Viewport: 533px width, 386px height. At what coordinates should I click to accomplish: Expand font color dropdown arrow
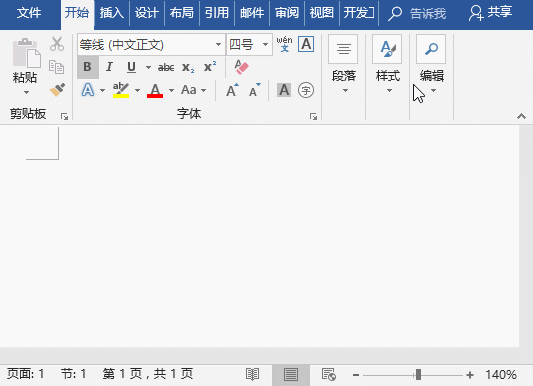pyautogui.click(x=171, y=90)
